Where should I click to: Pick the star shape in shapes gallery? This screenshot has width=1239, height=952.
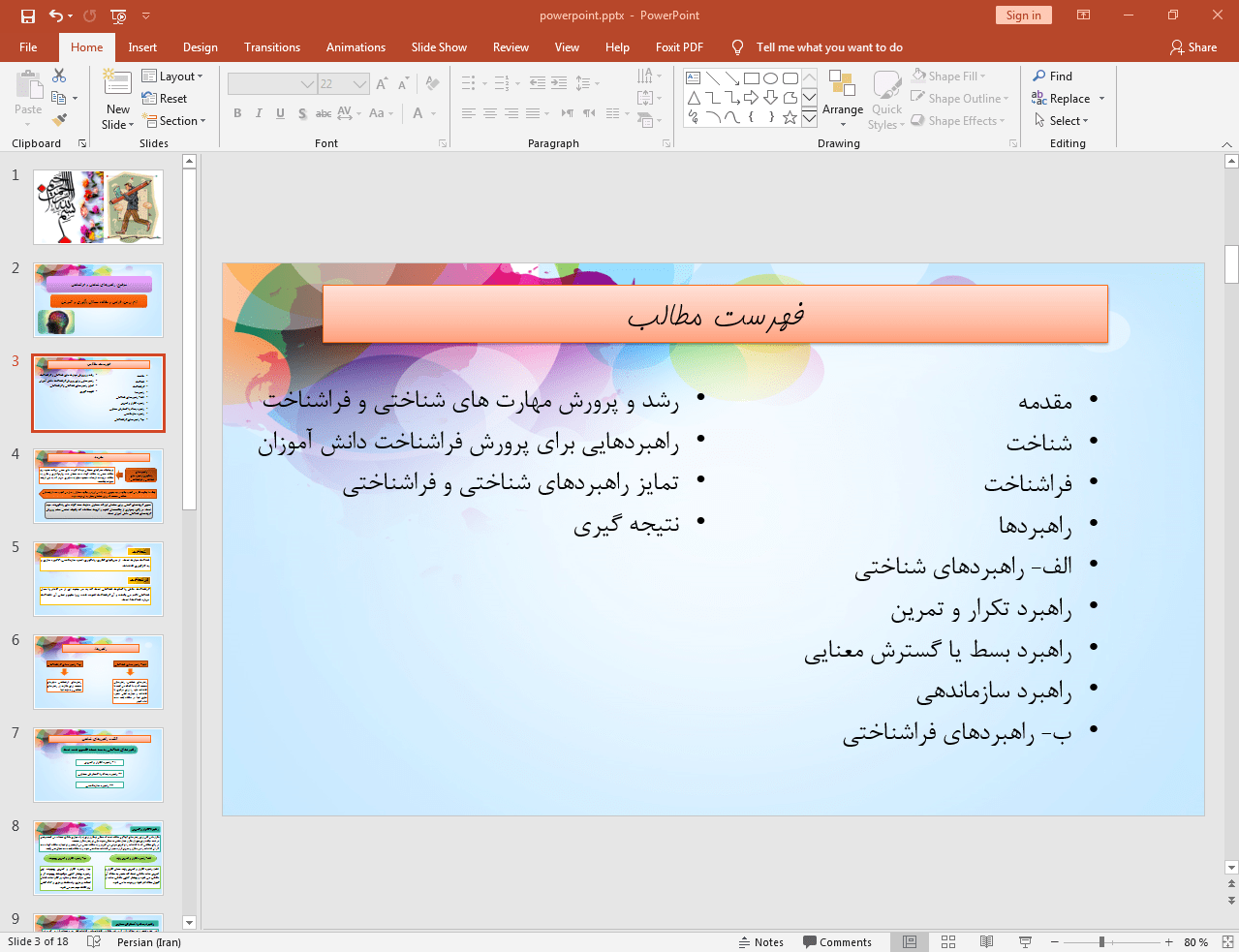pos(790,117)
